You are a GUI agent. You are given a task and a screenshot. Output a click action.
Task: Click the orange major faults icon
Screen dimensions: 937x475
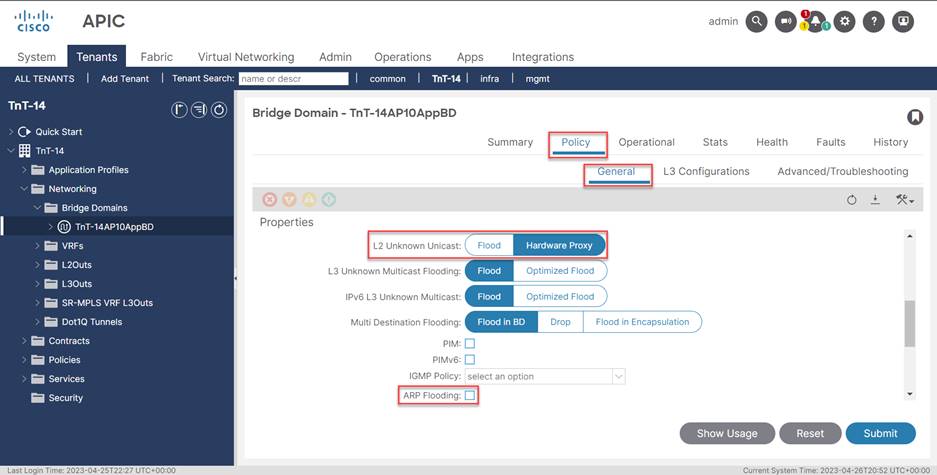point(289,200)
